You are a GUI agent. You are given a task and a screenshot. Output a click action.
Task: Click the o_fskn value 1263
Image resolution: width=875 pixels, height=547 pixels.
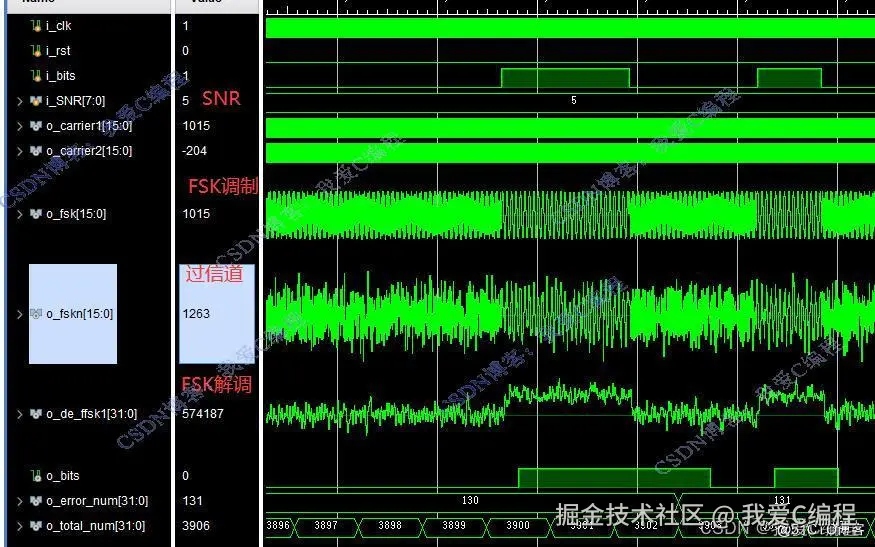tap(196, 314)
